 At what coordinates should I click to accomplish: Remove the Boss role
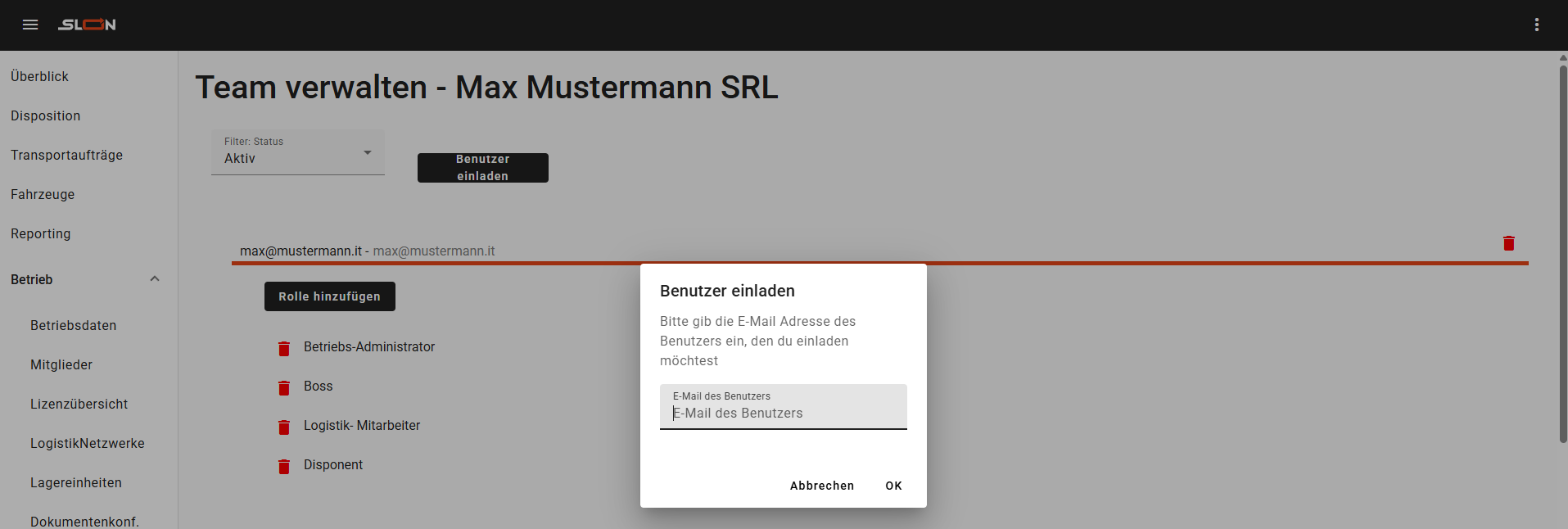point(284,388)
